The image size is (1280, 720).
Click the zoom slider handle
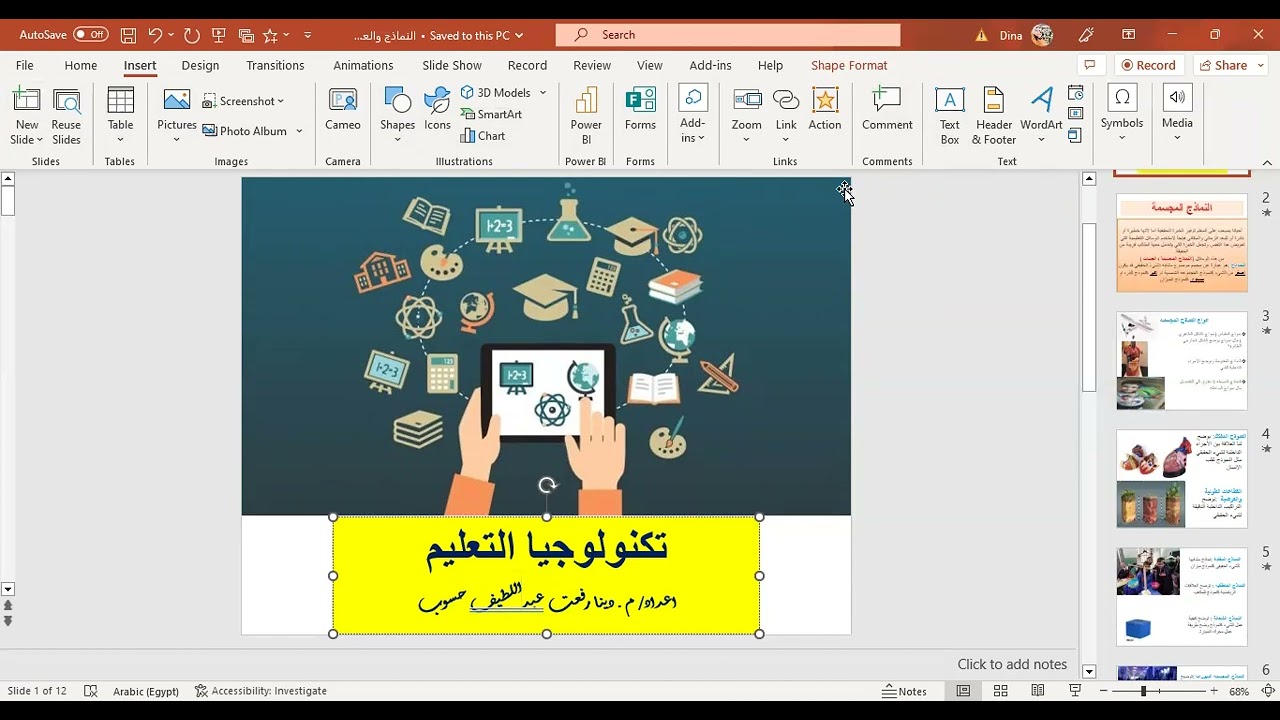tap(1143, 691)
